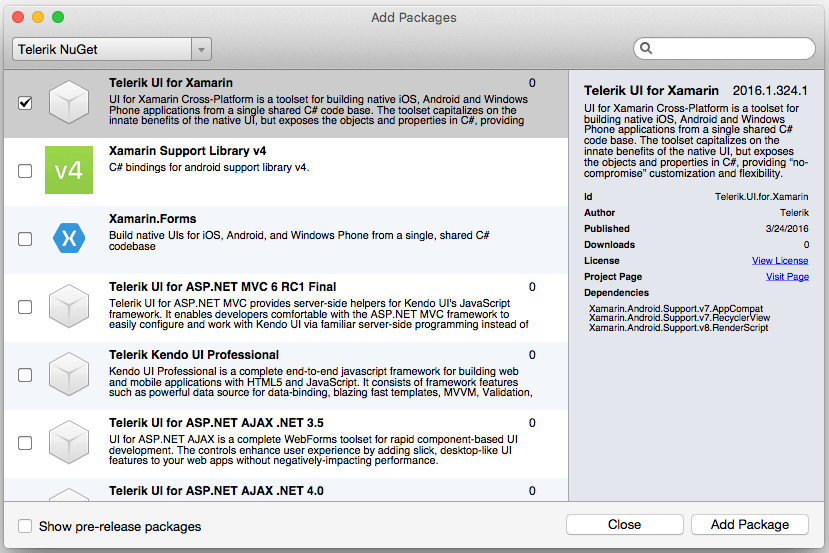Click the Published date 3/24/2016

(x=787, y=228)
